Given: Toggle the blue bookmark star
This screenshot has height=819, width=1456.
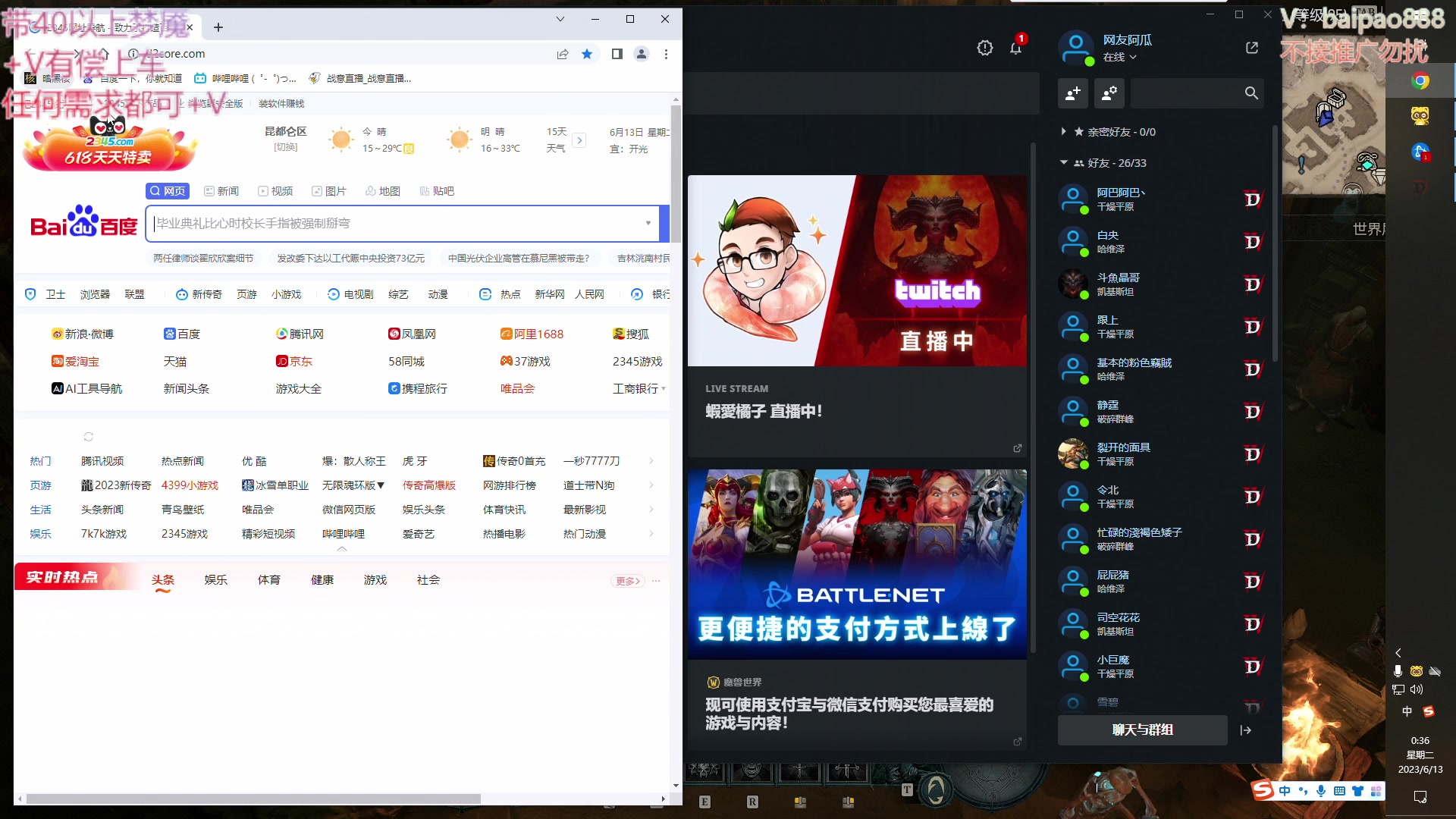Looking at the screenshot, I should click(x=587, y=54).
